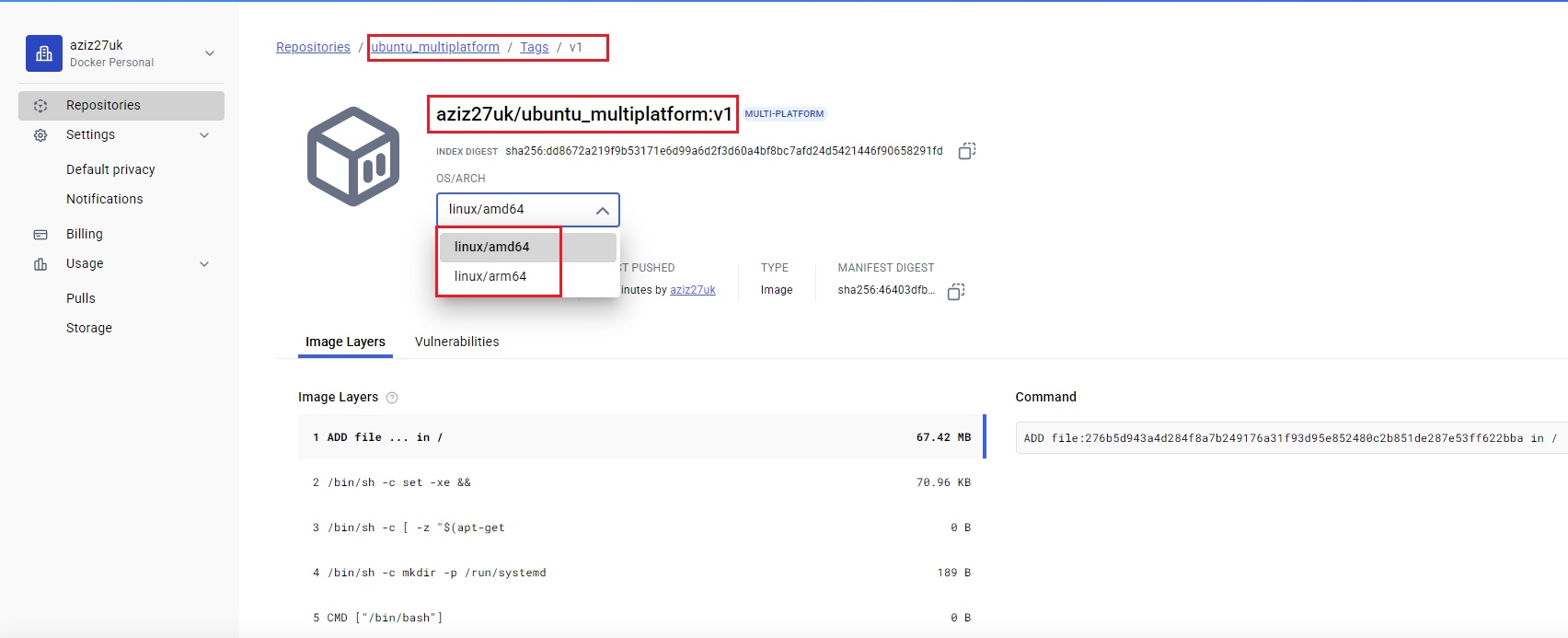1568x638 pixels.
Task: Open Settings in the sidebar
Action: [x=90, y=134]
